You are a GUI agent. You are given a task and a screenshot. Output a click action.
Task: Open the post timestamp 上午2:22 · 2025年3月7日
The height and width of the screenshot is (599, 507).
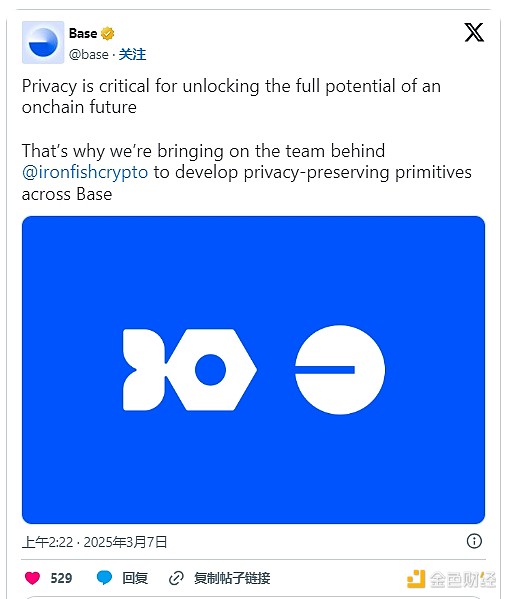pyautogui.click(x=94, y=542)
